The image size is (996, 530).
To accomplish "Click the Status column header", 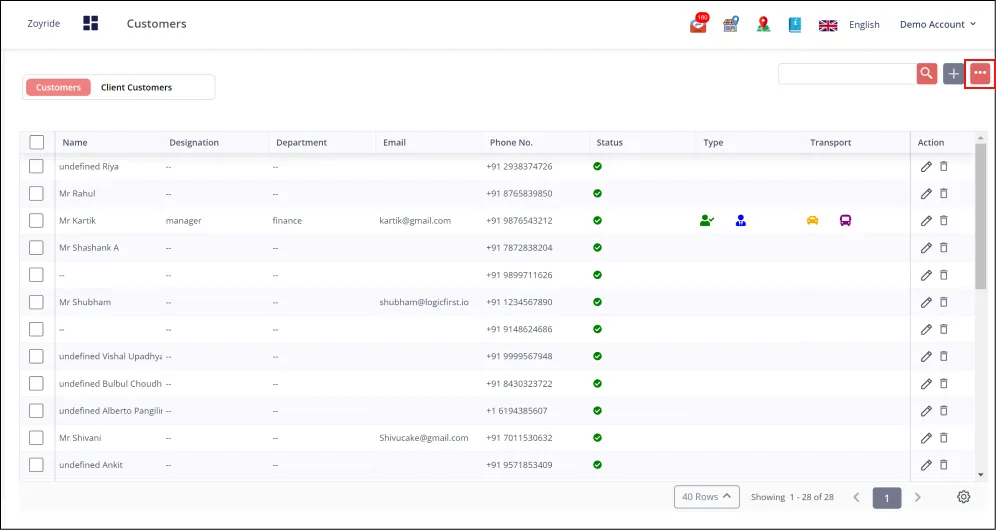I will (610, 142).
